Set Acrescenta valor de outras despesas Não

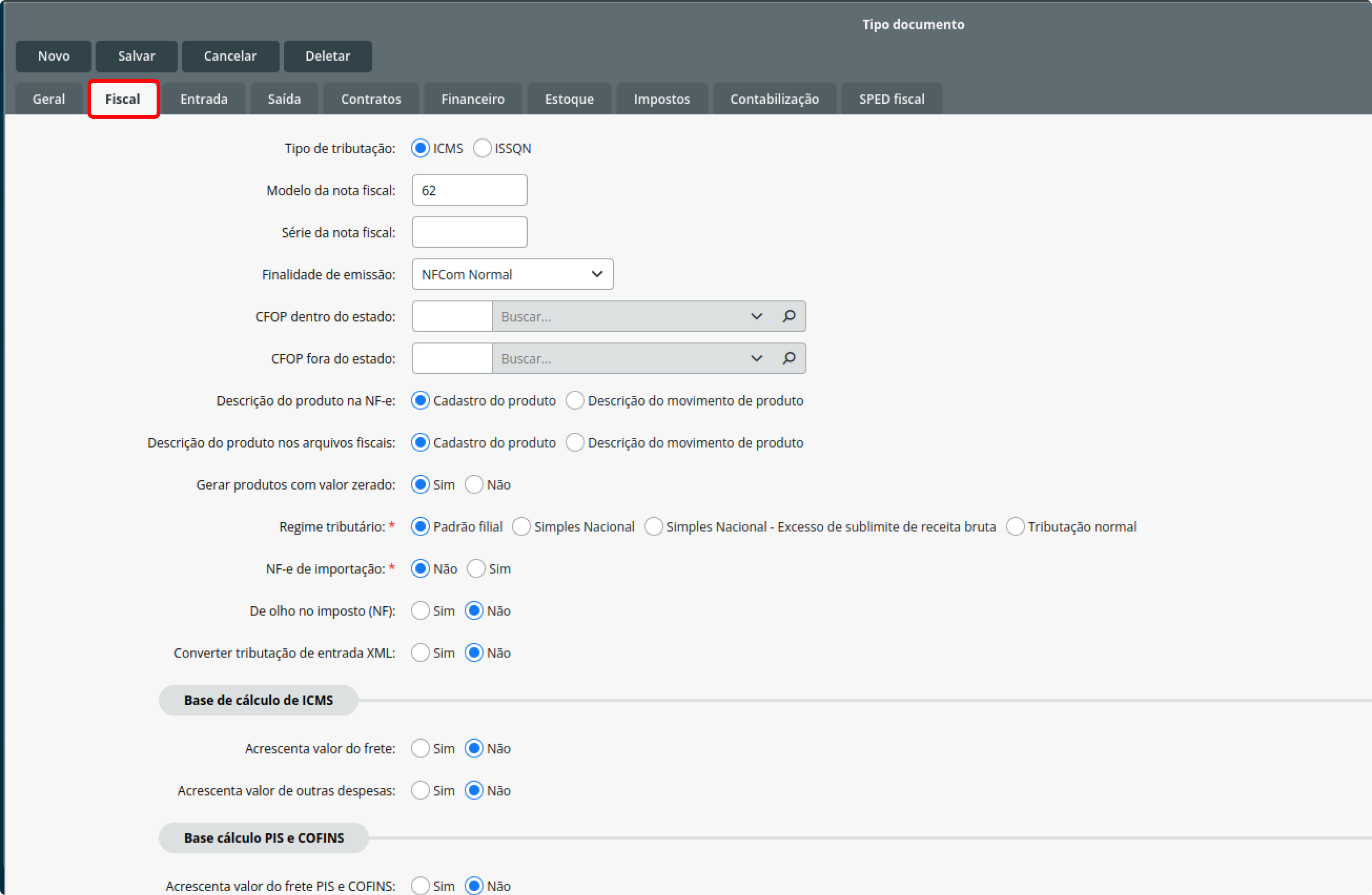[474, 790]
